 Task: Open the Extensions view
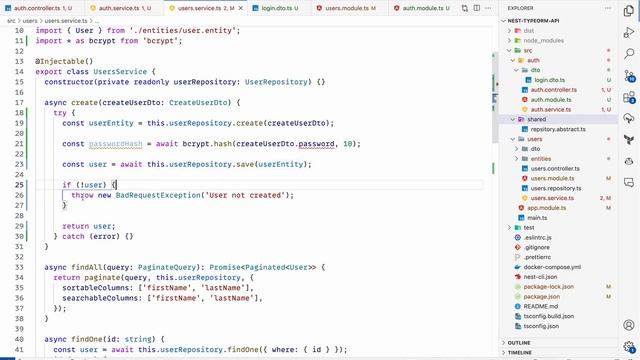(629, 97)
